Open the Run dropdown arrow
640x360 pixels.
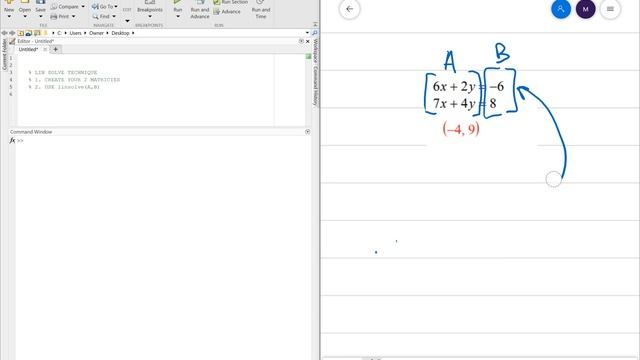[178, 16]
